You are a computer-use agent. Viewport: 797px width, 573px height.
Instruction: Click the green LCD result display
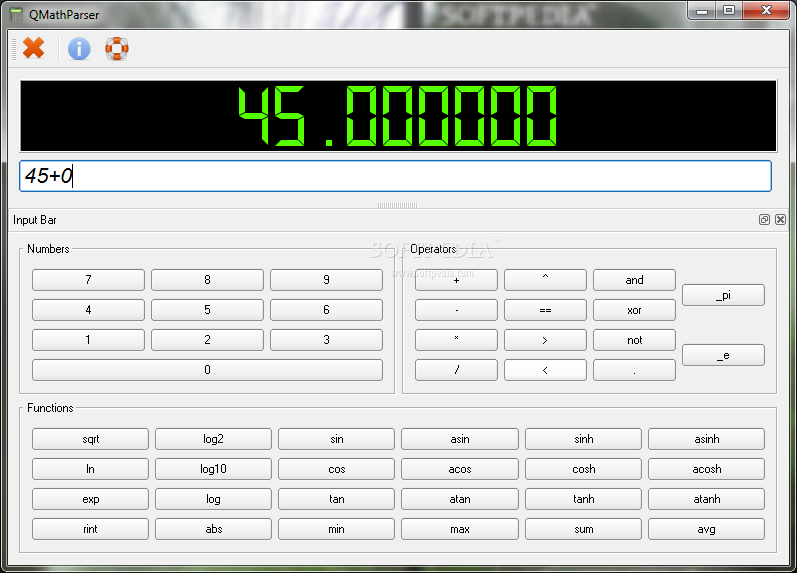[398, 116]
